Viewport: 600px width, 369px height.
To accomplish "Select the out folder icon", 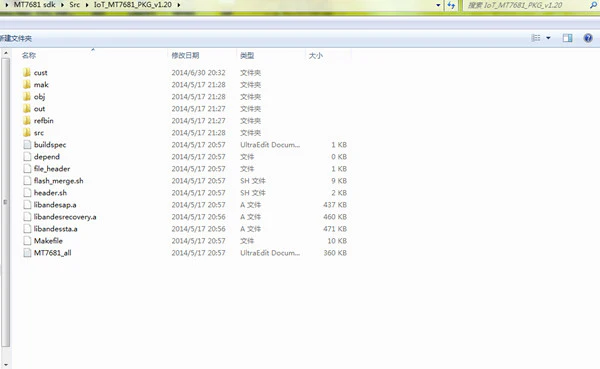I will (x=27, y=108).
